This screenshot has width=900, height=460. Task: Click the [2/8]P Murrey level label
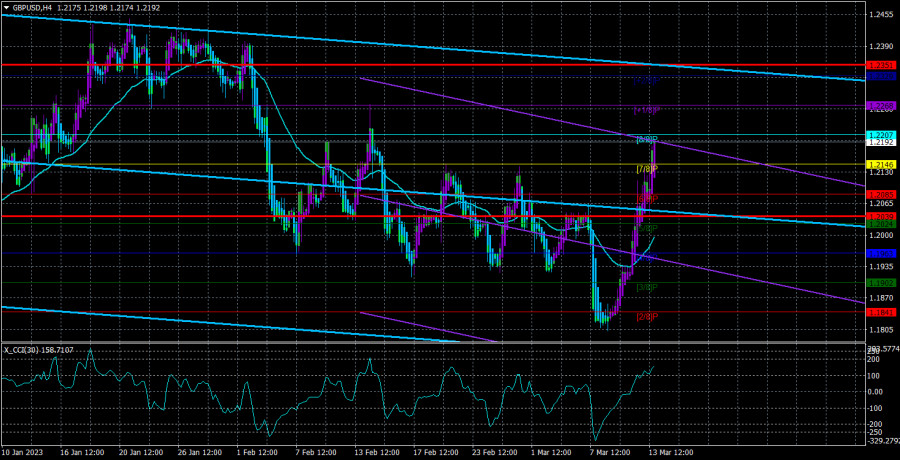[x=647, y=317]
